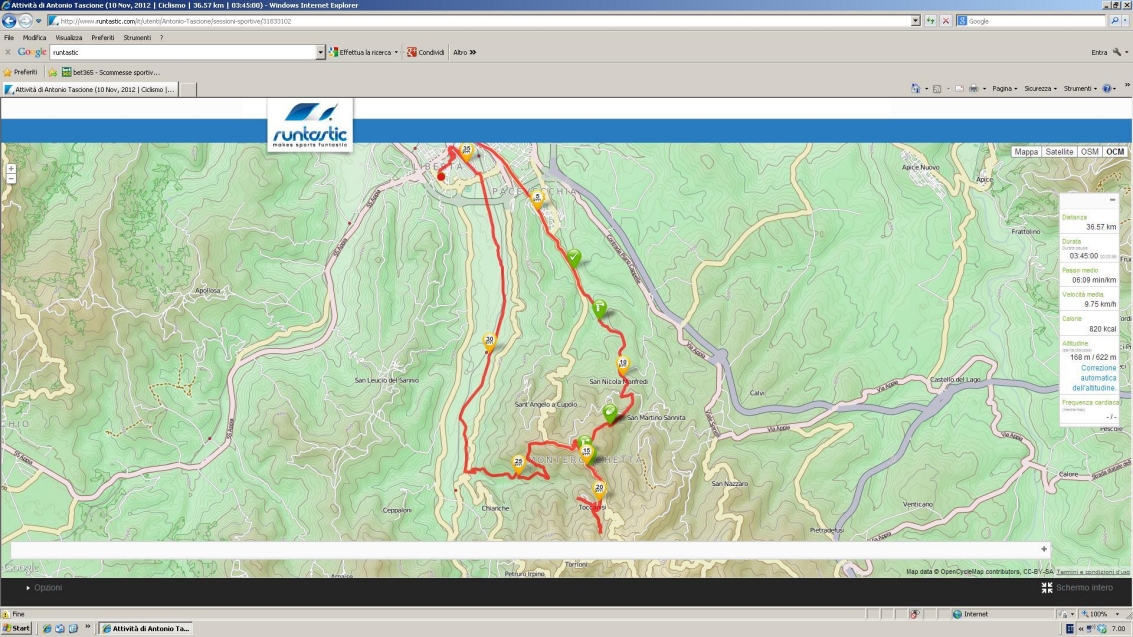The height and width of the screenshot is (637, 1133).
Task: Stop loading with the red X icon
Action: coord(945,21)
